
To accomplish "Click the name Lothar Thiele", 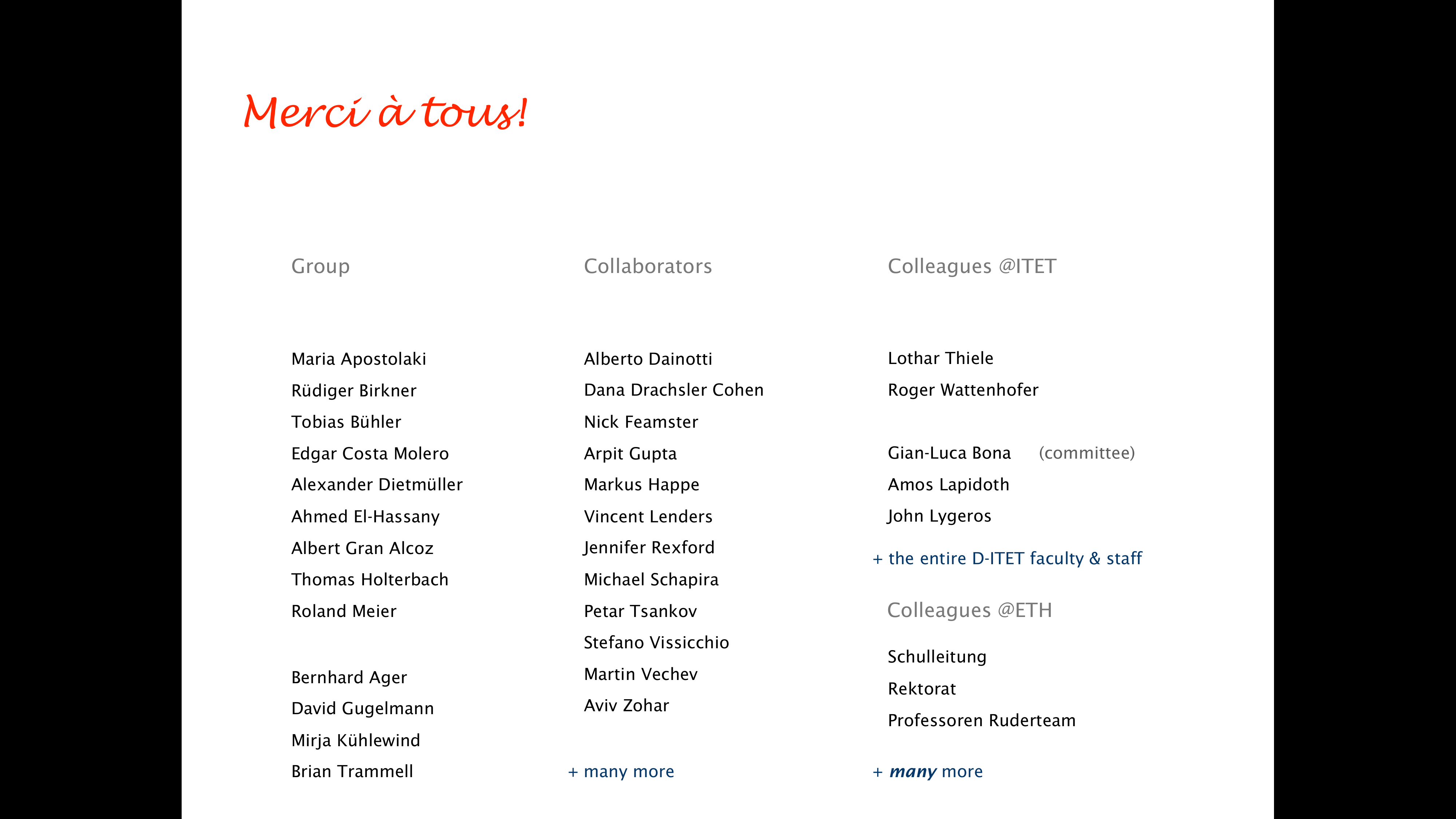I will (940, 358).
